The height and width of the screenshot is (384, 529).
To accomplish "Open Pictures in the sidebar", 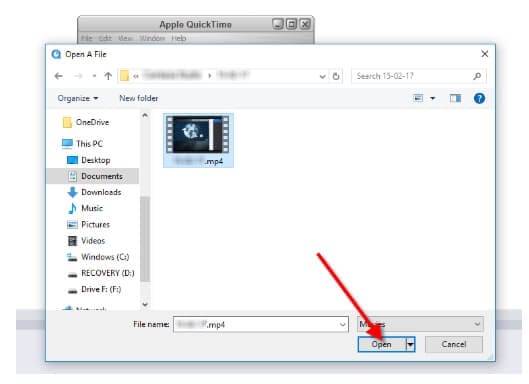I will (x=95, y=224).
